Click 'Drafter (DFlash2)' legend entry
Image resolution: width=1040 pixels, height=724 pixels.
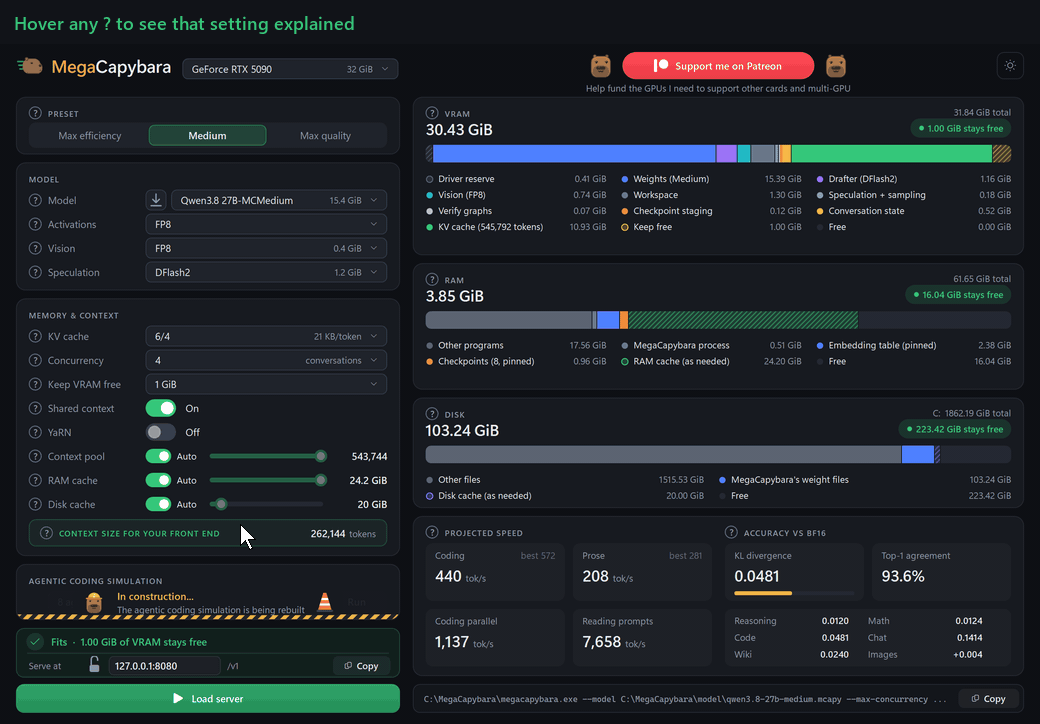[x=913, y=179]
